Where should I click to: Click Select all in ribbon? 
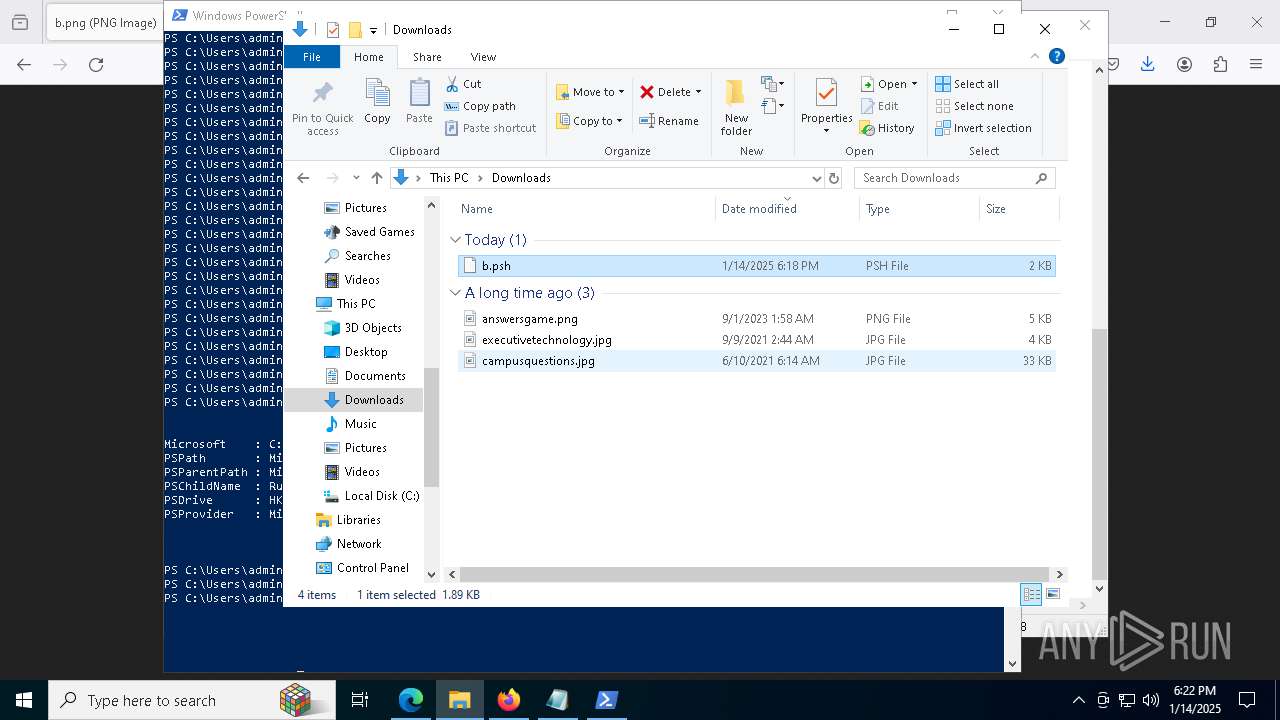pyautogui.click(x=967, y=84)
